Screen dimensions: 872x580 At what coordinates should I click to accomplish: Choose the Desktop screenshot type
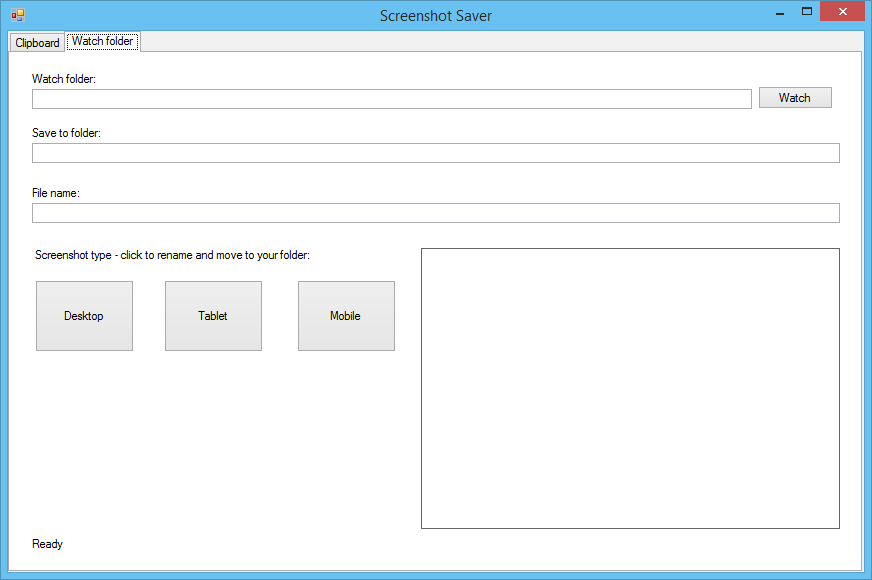click(85, 316)
